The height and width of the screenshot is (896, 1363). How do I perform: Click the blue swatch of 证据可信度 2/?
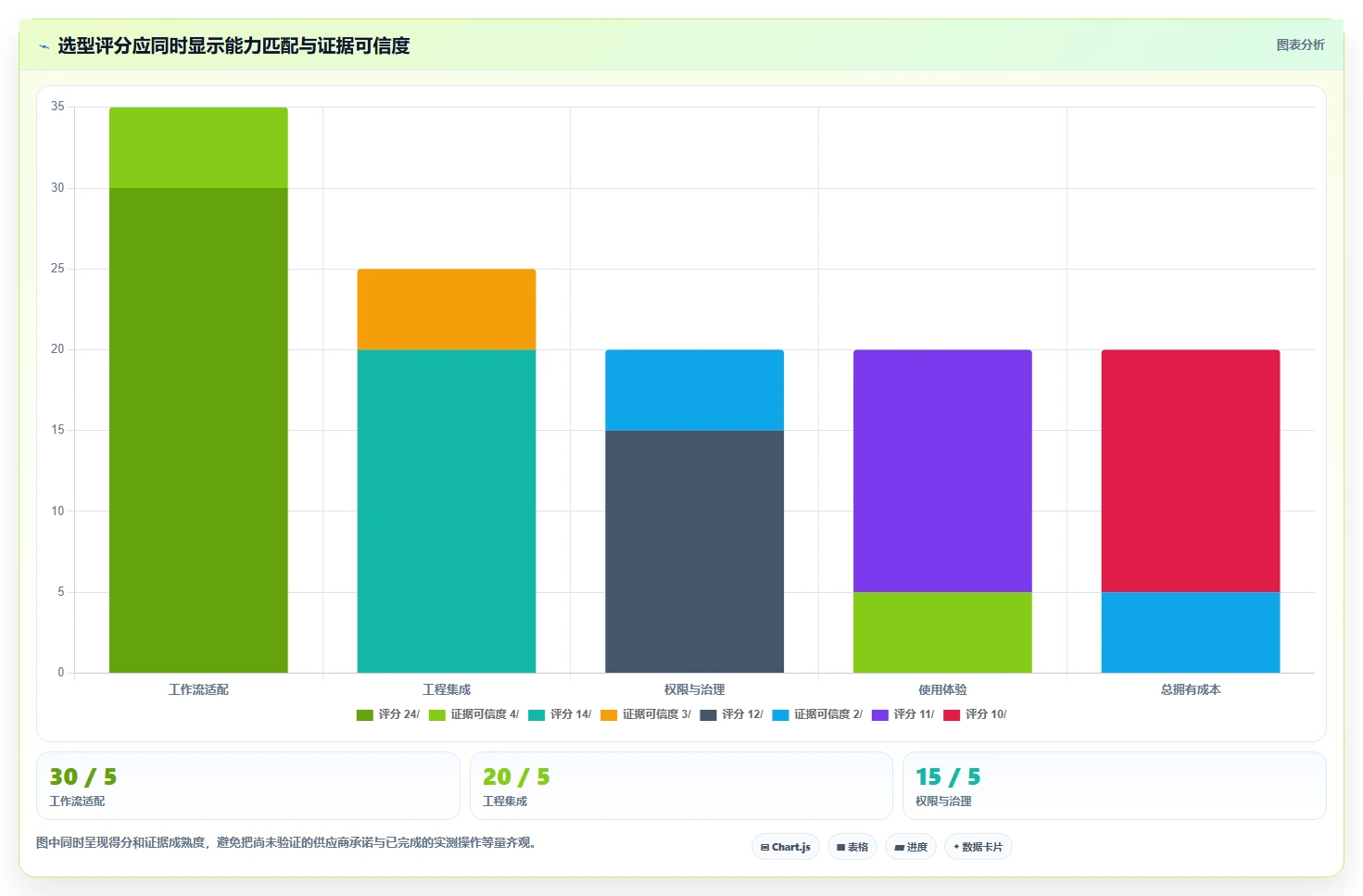(780, 715)
